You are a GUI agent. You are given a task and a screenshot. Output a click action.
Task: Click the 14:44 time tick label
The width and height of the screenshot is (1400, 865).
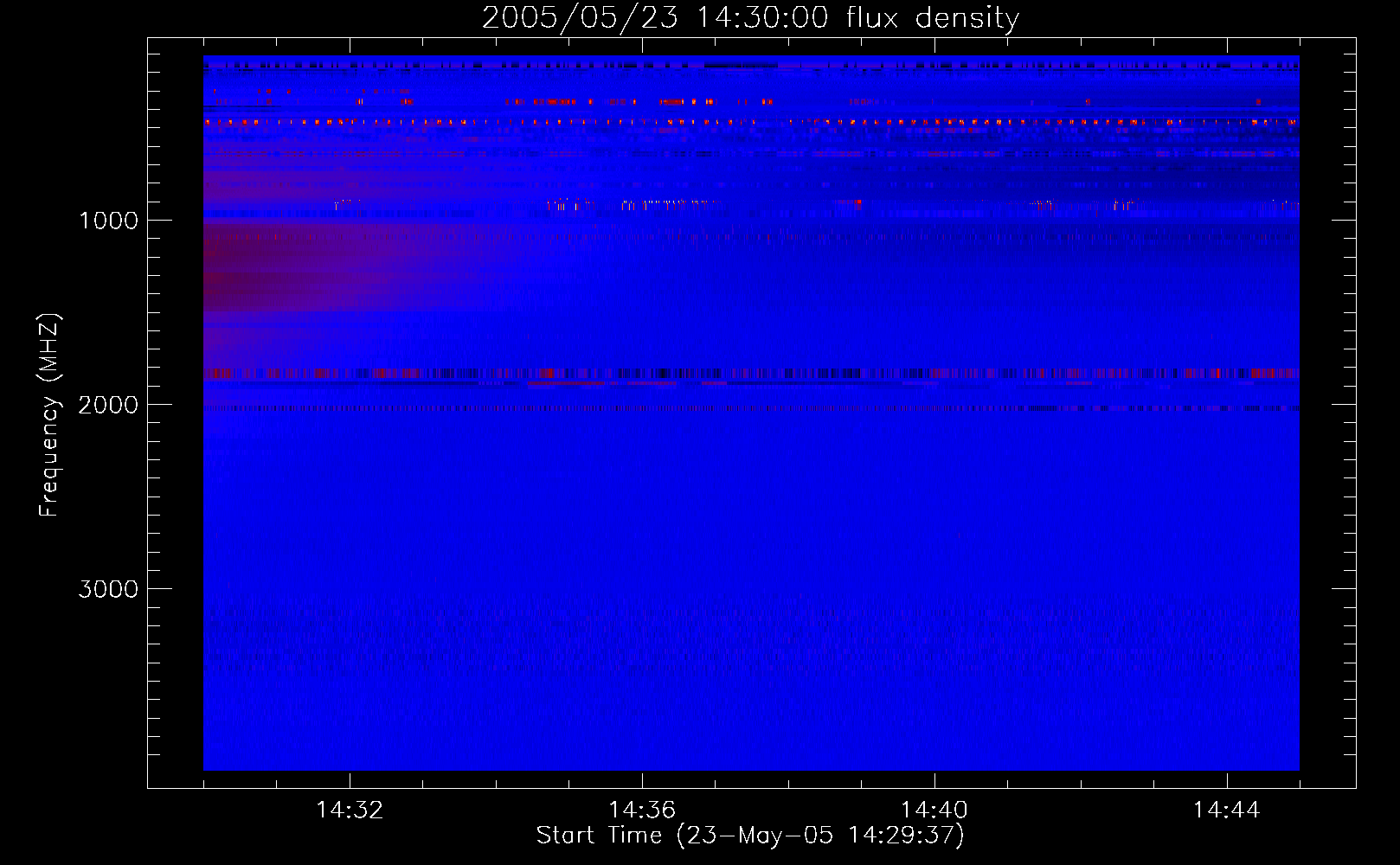pos(1227,811)
